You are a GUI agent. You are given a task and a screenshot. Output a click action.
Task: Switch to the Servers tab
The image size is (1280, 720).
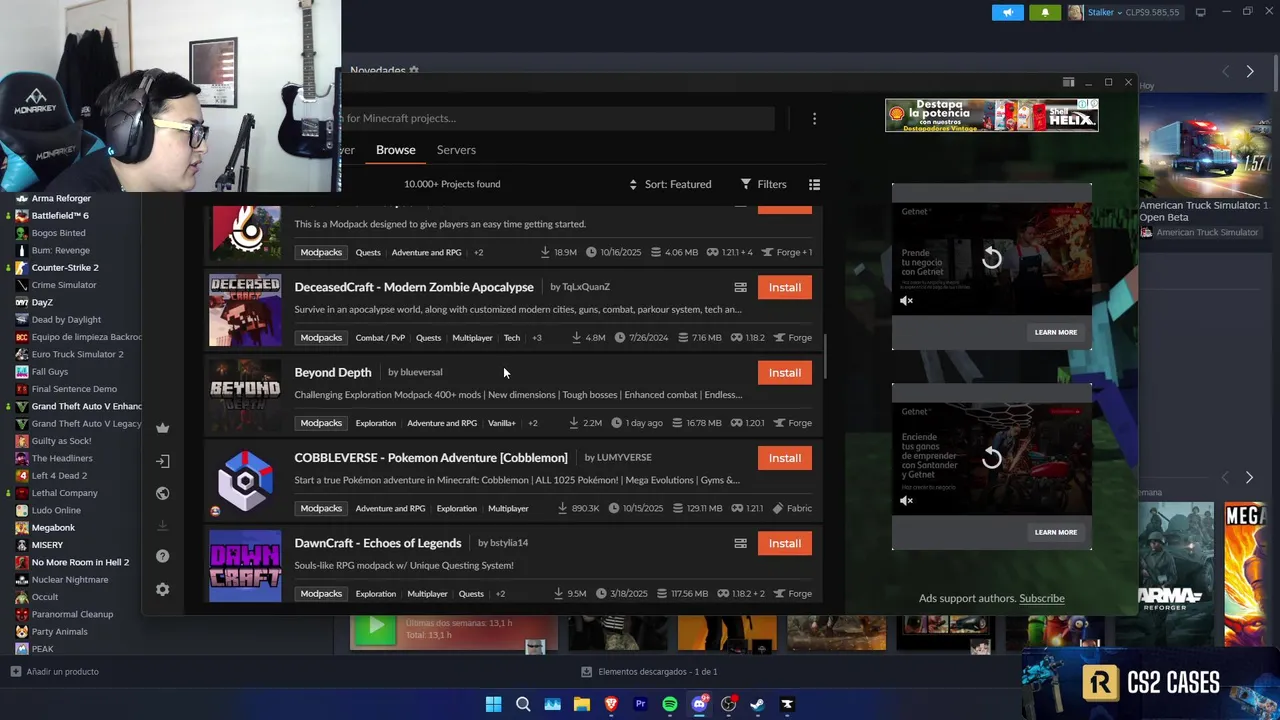[456, 150]
